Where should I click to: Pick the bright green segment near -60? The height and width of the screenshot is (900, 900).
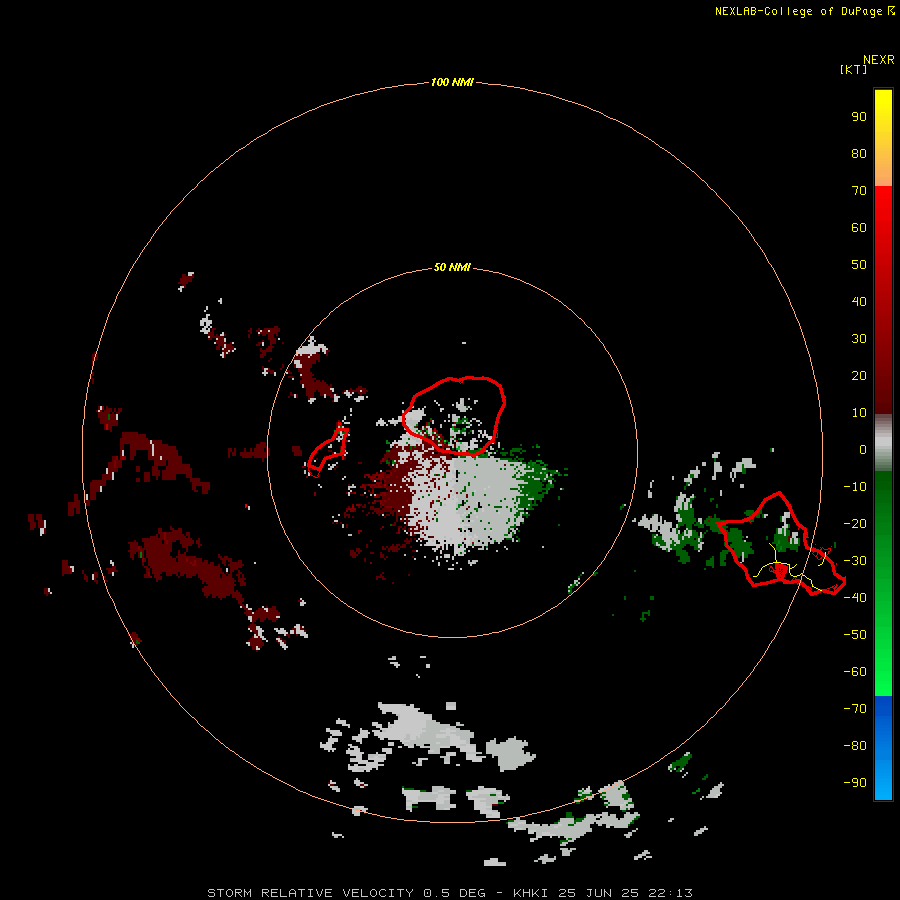[883, 672]
